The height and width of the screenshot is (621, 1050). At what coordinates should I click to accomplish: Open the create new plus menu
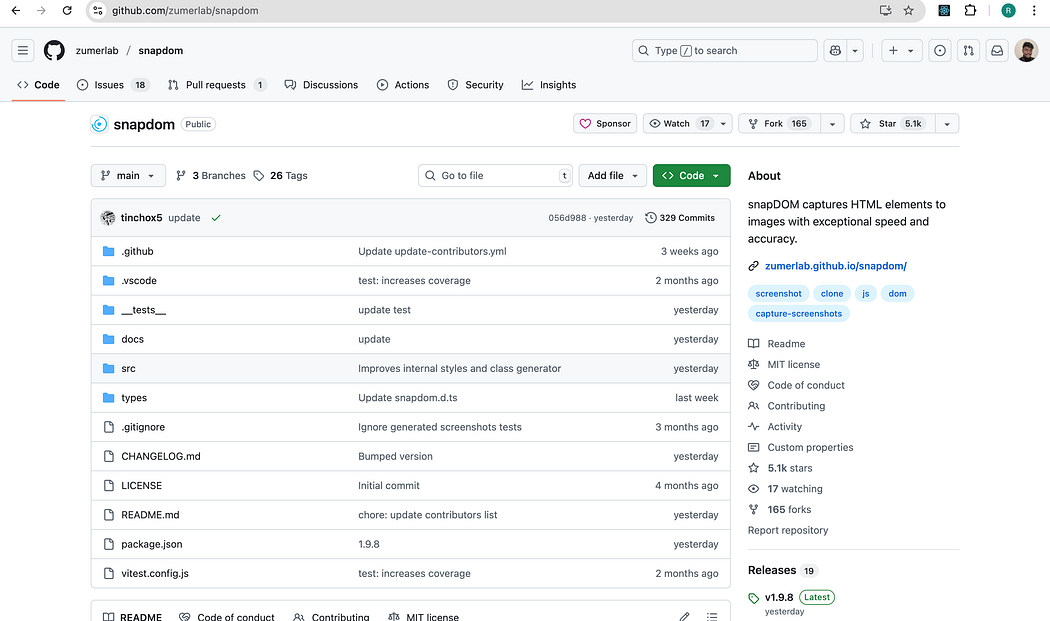coord(901,50)
